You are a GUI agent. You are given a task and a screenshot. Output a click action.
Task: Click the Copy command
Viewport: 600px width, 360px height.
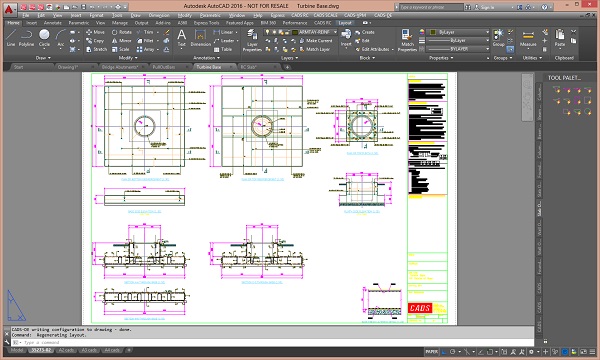[95, 41]
